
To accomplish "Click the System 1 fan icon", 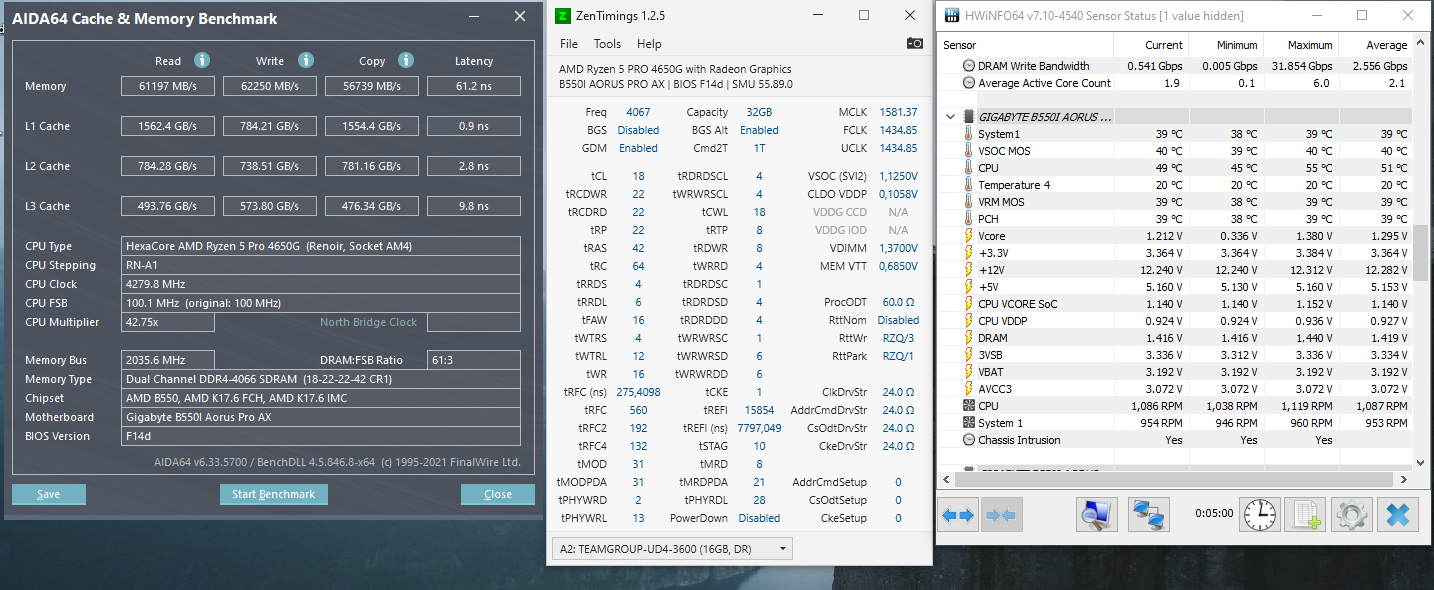I will coord(969,423).
